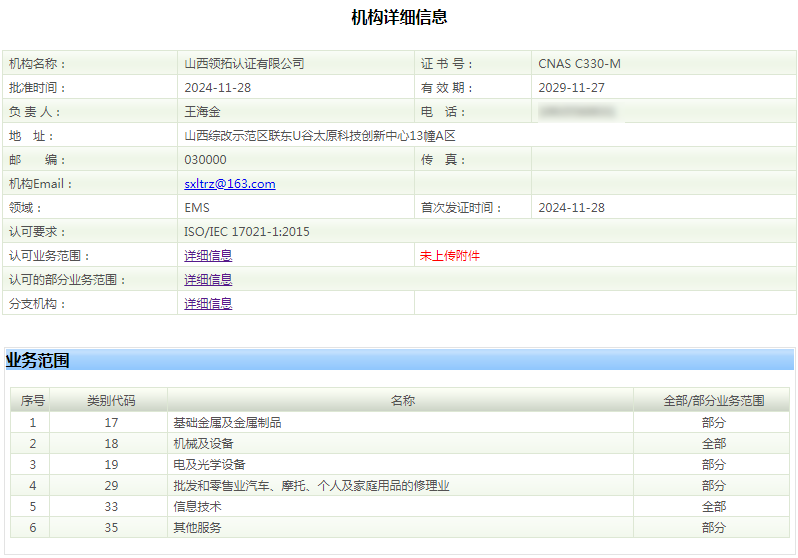Click the certificate number CNAS C330-M
Viewport: 798px width, 558px height.
point(579,64)
